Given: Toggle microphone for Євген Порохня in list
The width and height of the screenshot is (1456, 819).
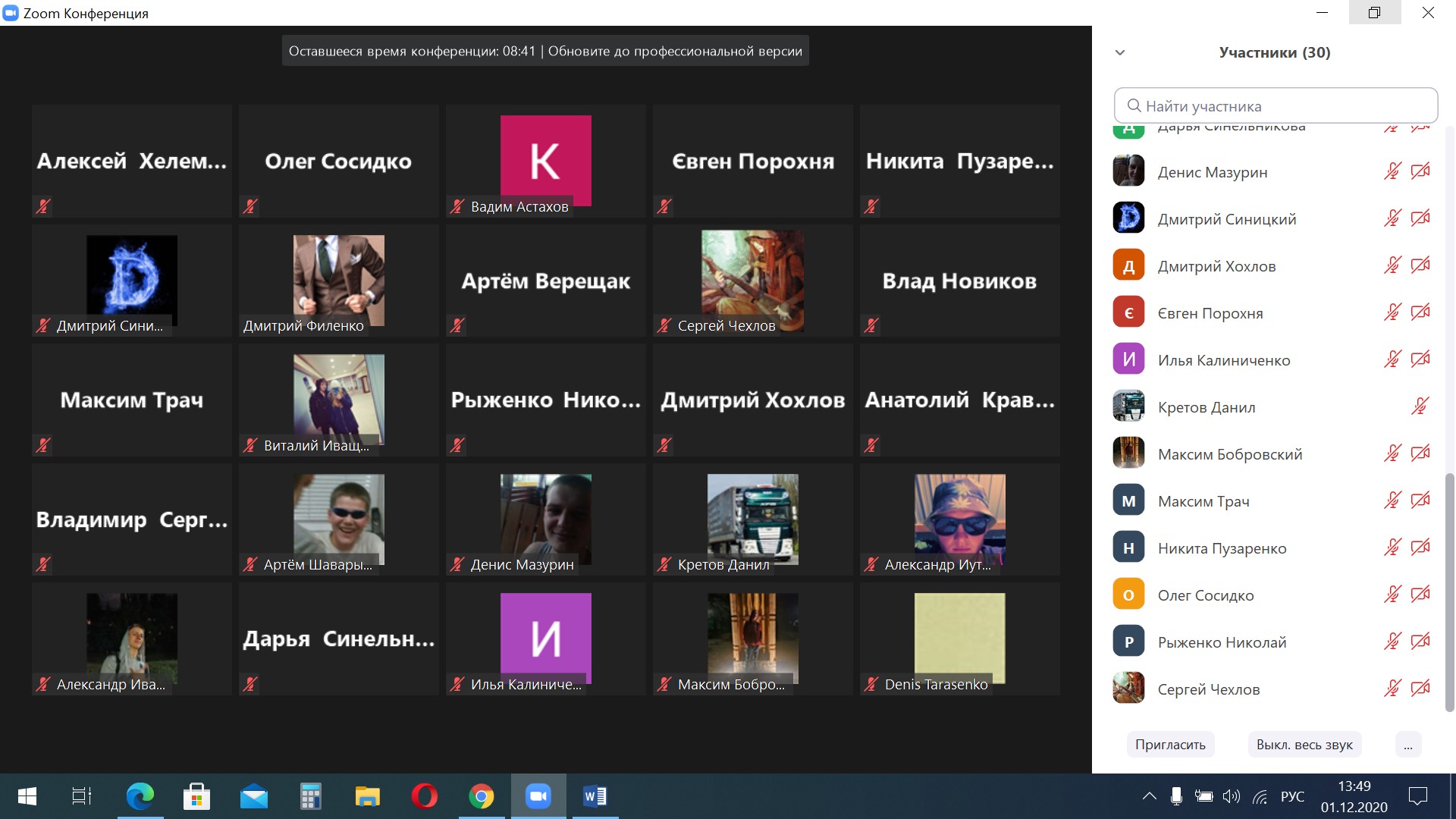Looking at the screenshot, I should tap(1392, 312).
